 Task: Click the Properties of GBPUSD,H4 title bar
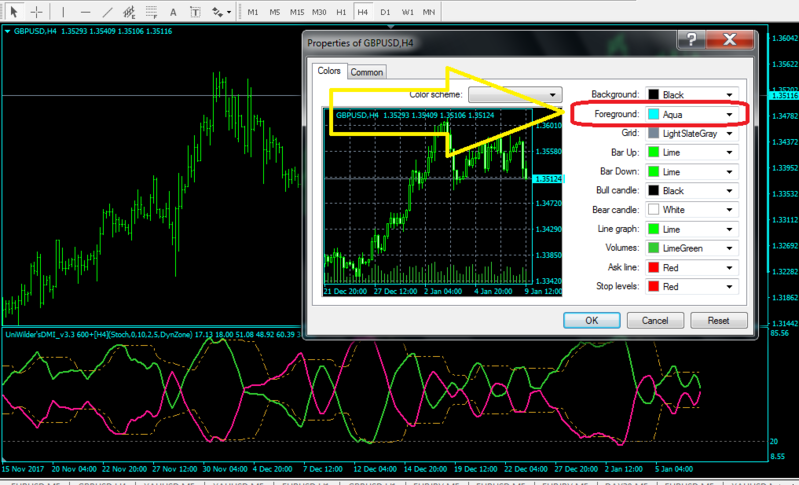489,43
